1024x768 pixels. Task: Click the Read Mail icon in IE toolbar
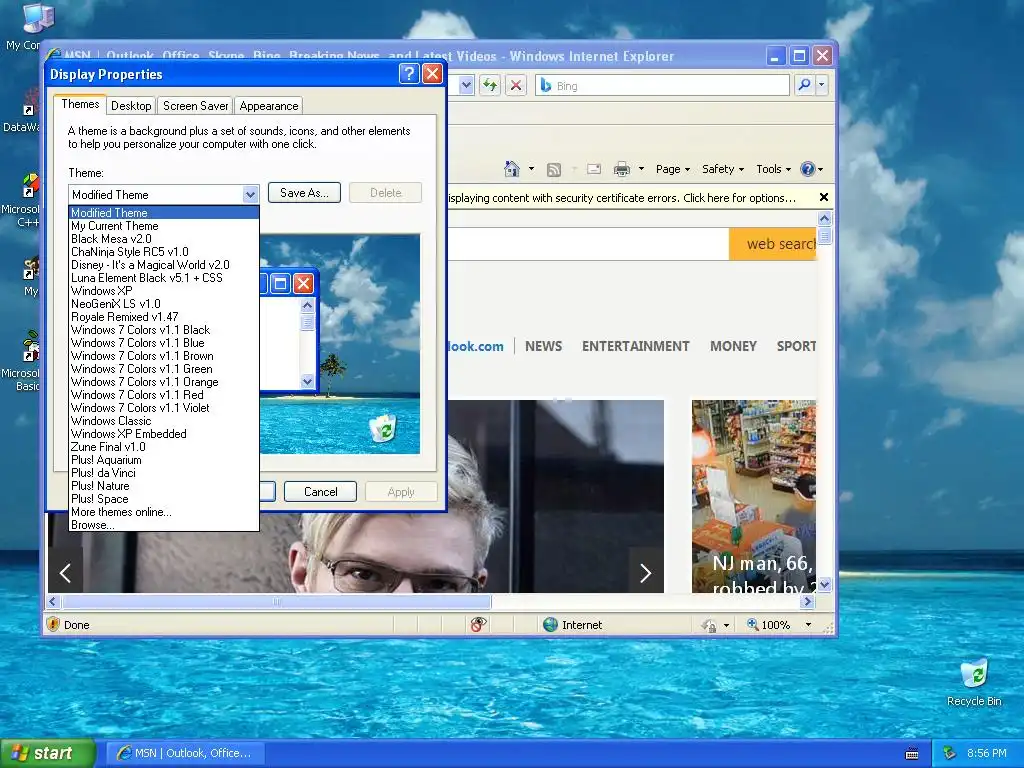click(x=594, y=169)
